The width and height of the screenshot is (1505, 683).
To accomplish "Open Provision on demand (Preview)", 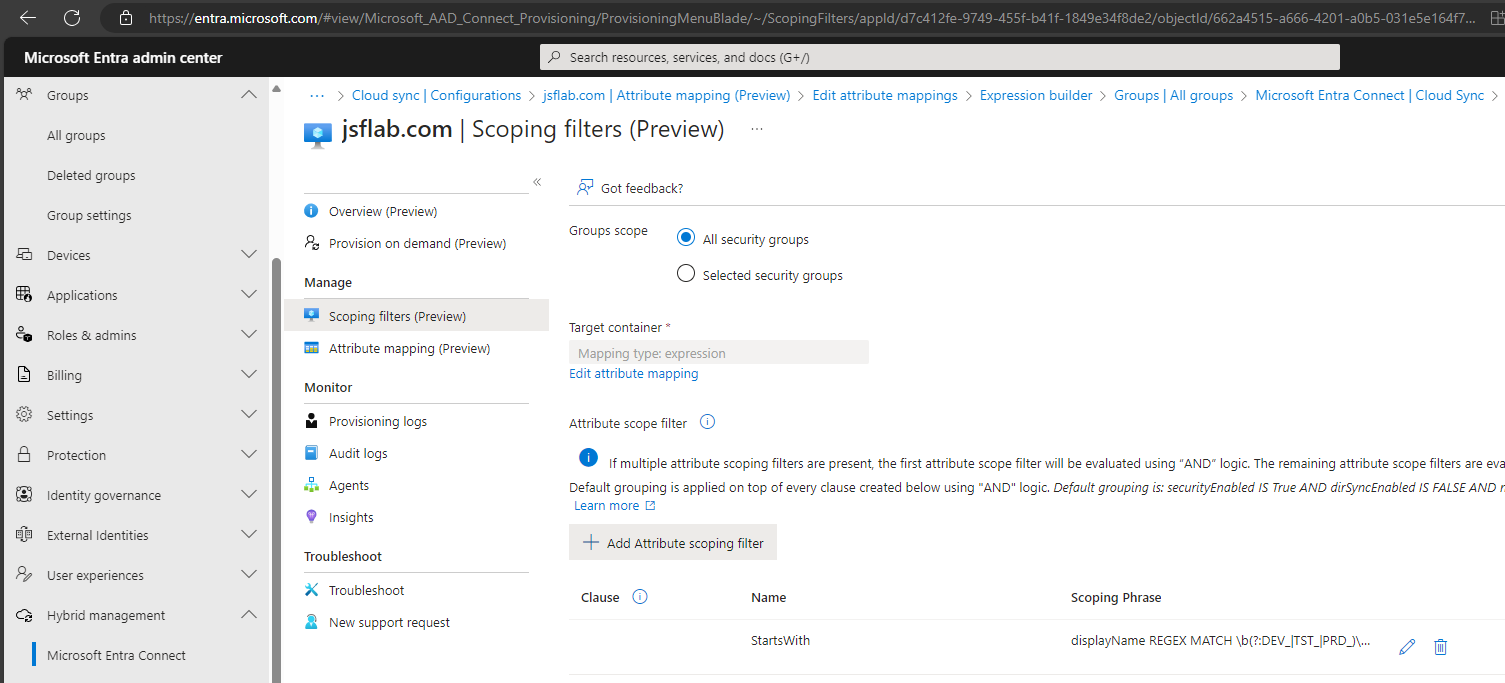I will pyautogui.click(x=416, y=243).
